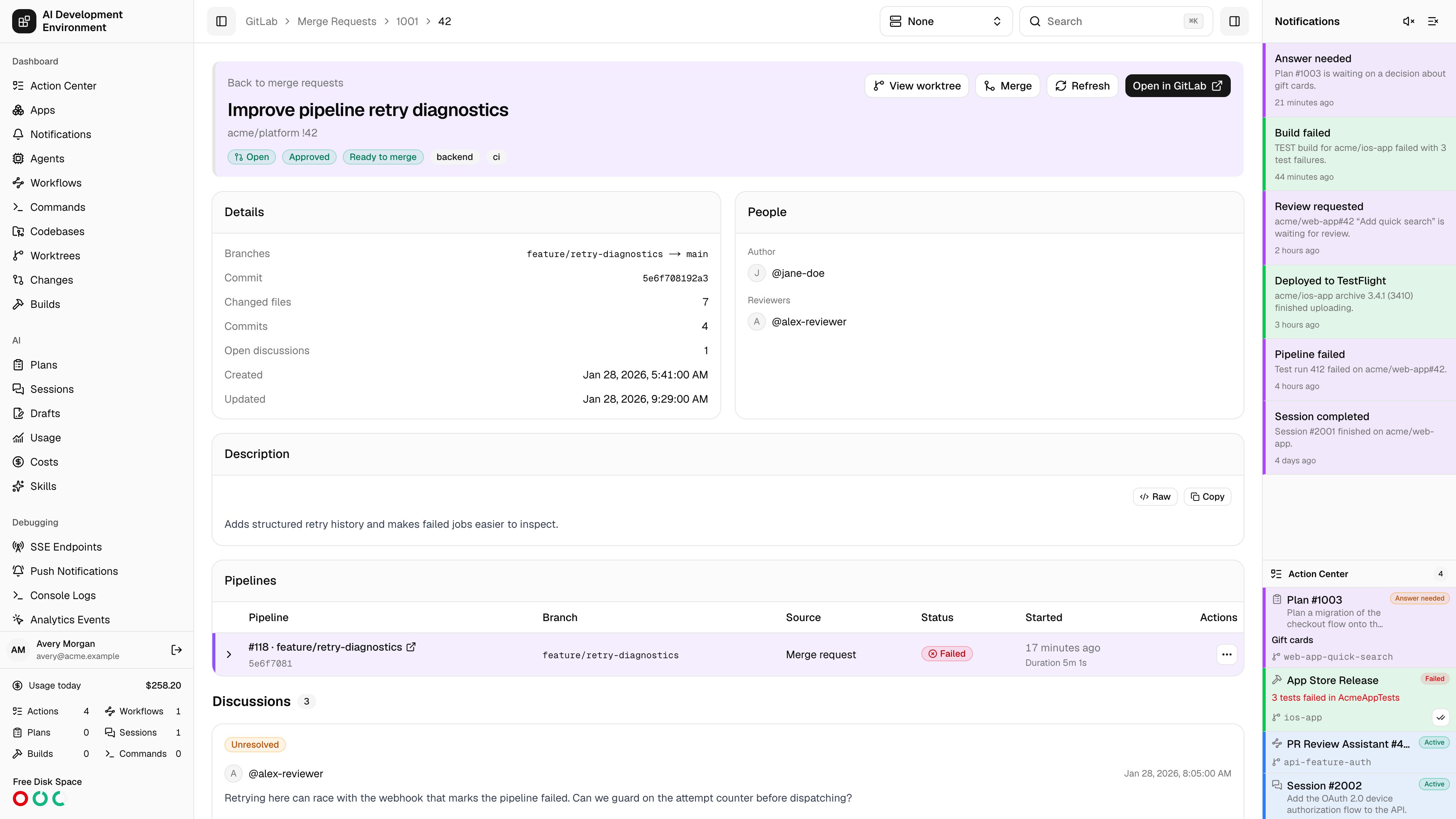Open pipeline #118 actions menu
The image size is (1456, 819).
[1227, 654]
